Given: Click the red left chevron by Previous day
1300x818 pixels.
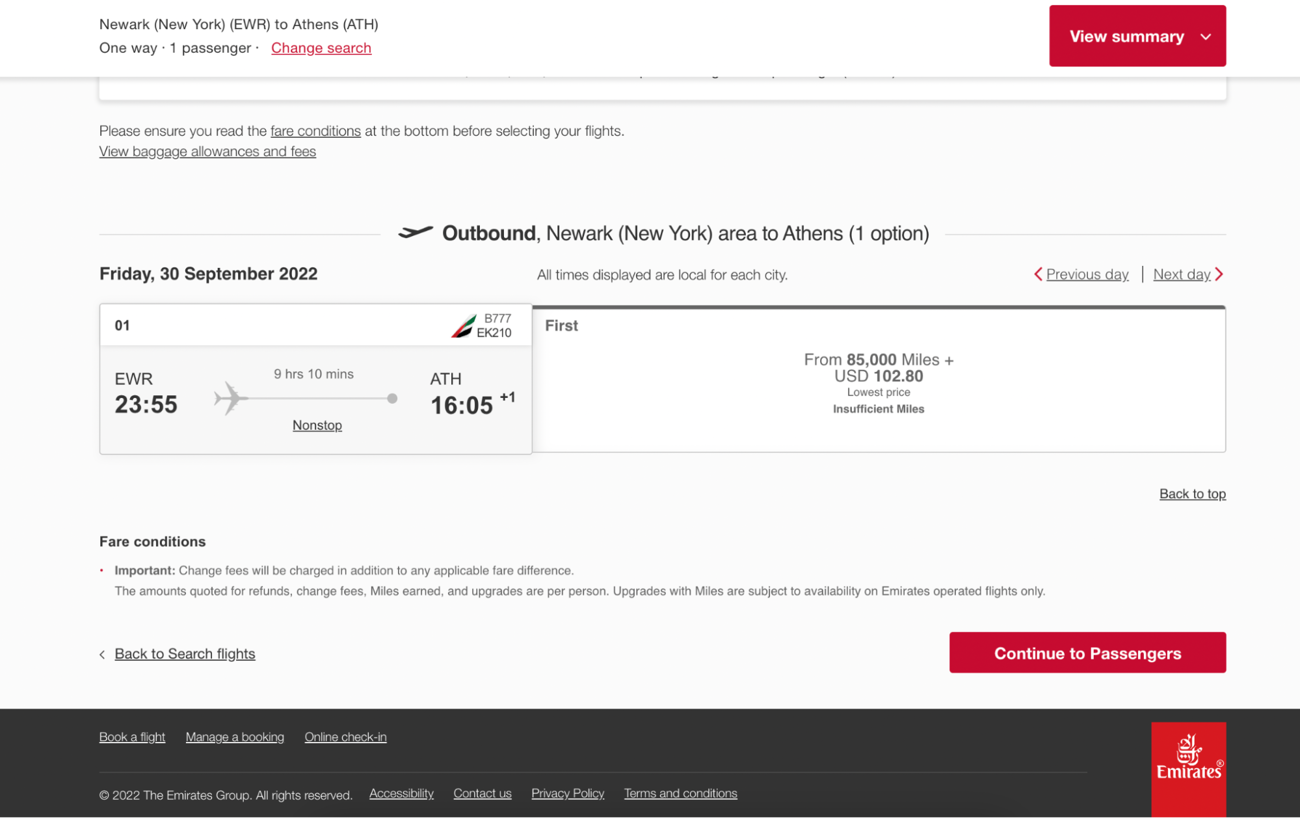Looking at the screenshot, I should (x=1038, y=274).
